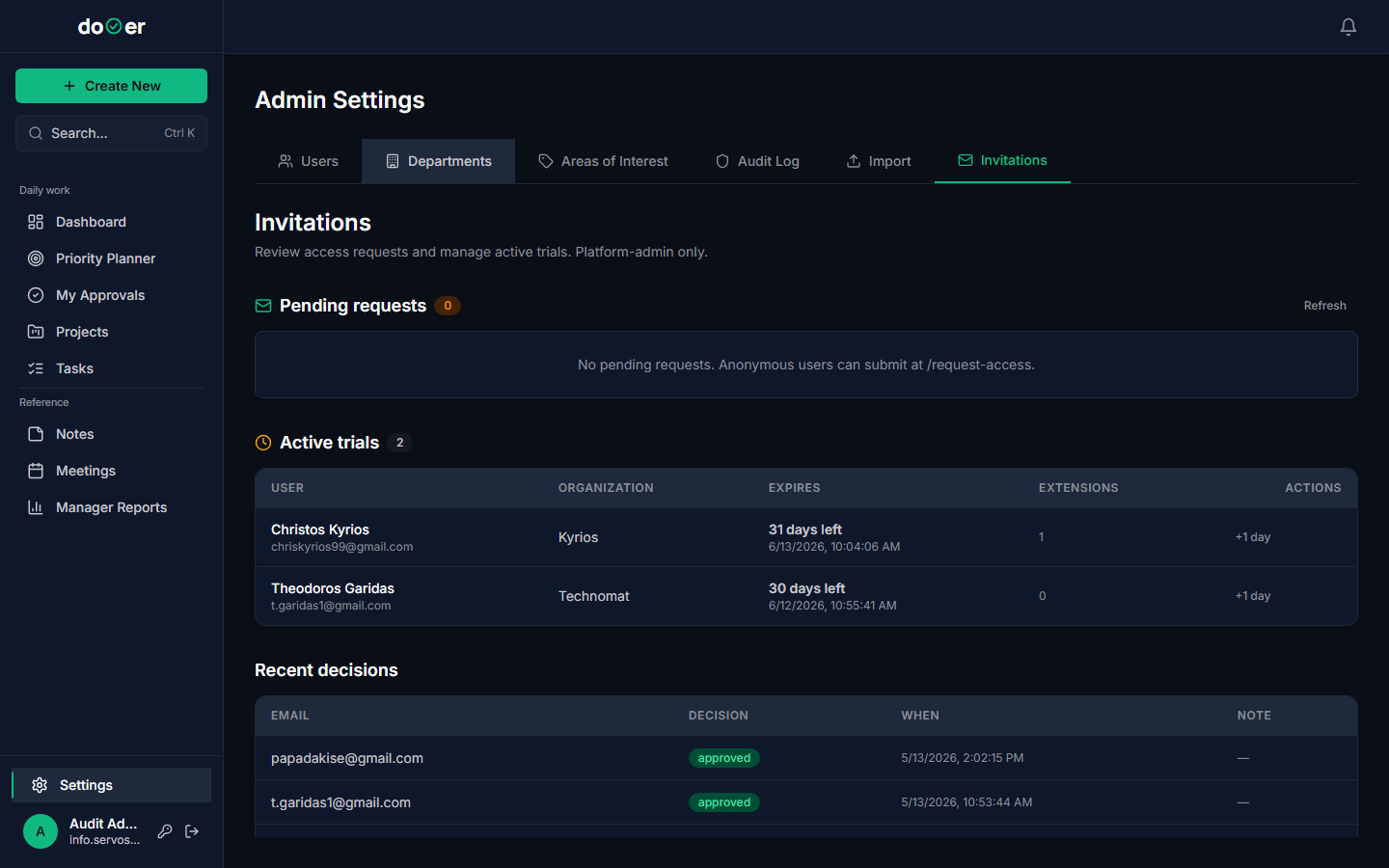Click the Projects folder icon

[36, 332]
